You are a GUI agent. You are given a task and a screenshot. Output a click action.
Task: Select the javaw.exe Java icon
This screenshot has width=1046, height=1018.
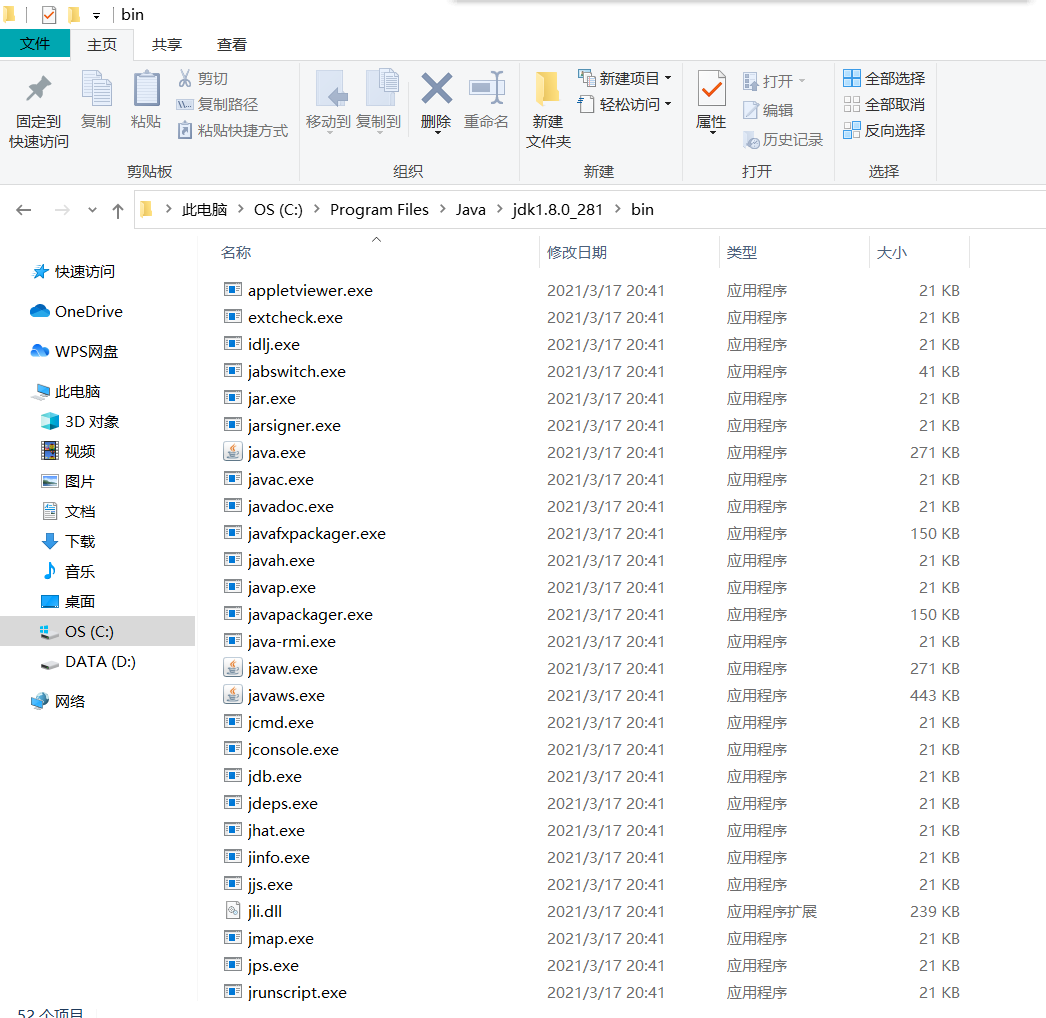click(x=232, y=668)
